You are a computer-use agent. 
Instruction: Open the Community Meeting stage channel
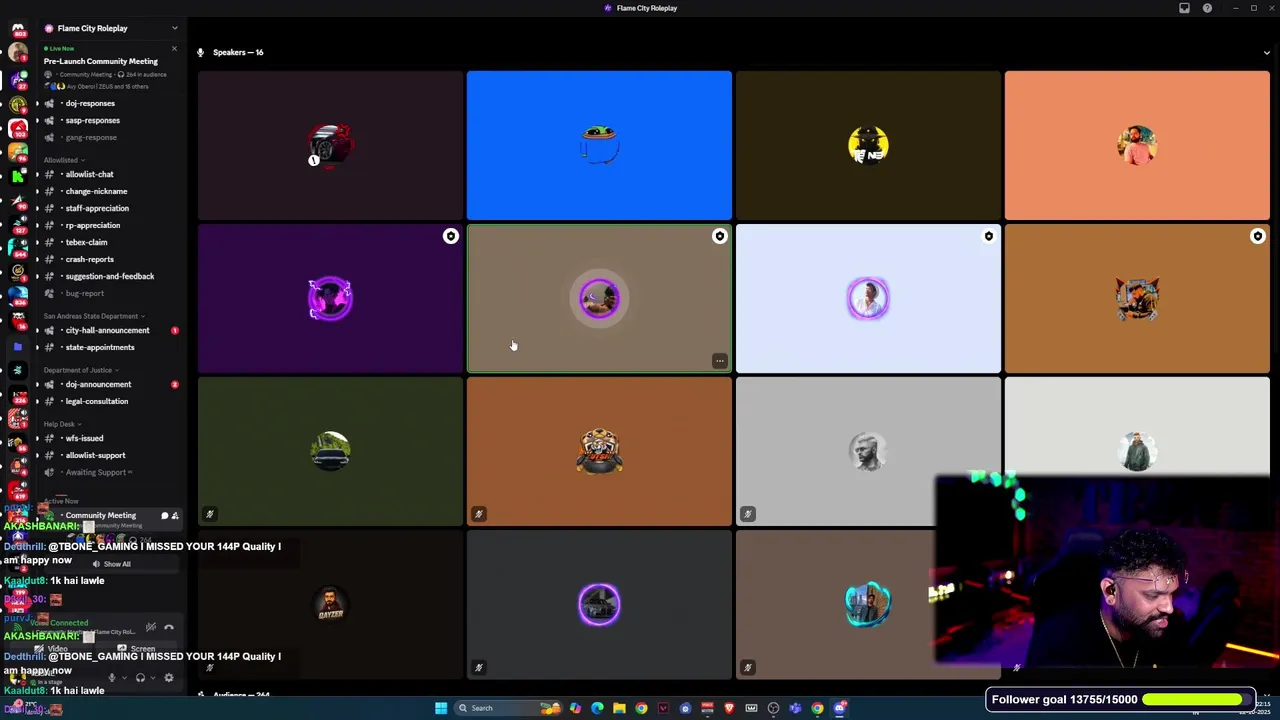point(100,515)
